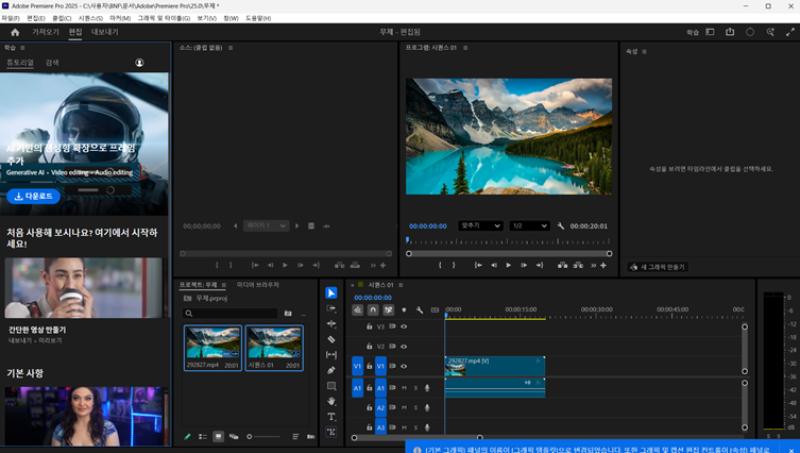
Task: Mute audio track A1
Action: (x=404, y=388)
